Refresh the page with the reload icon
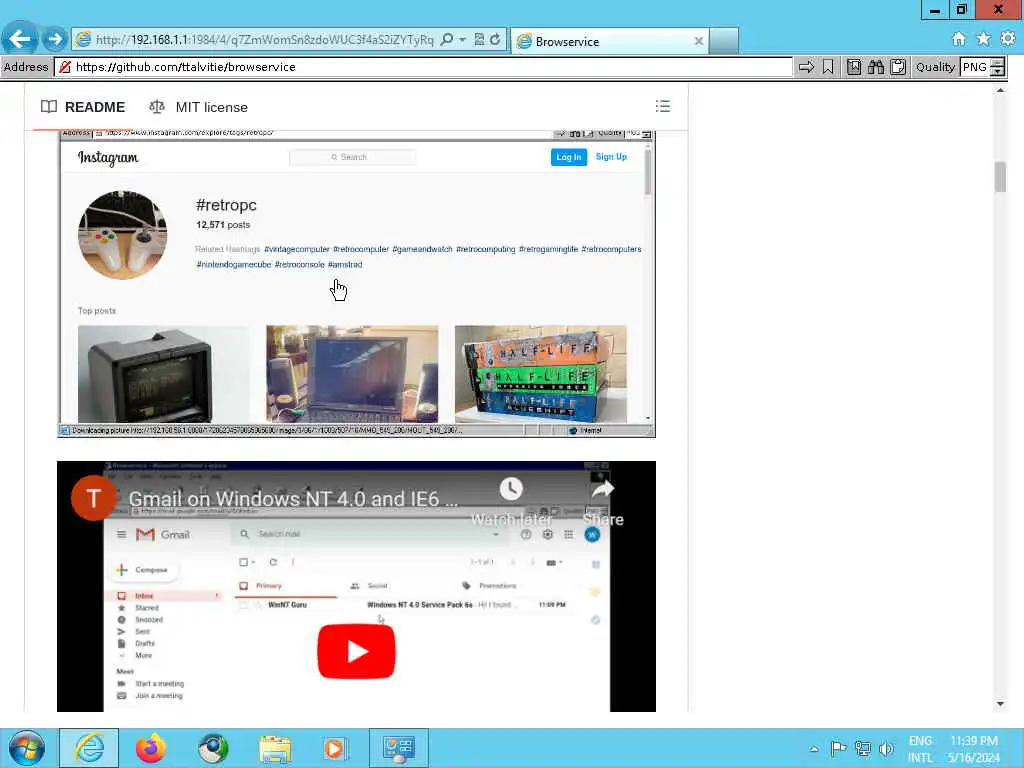 click(495, 40)
